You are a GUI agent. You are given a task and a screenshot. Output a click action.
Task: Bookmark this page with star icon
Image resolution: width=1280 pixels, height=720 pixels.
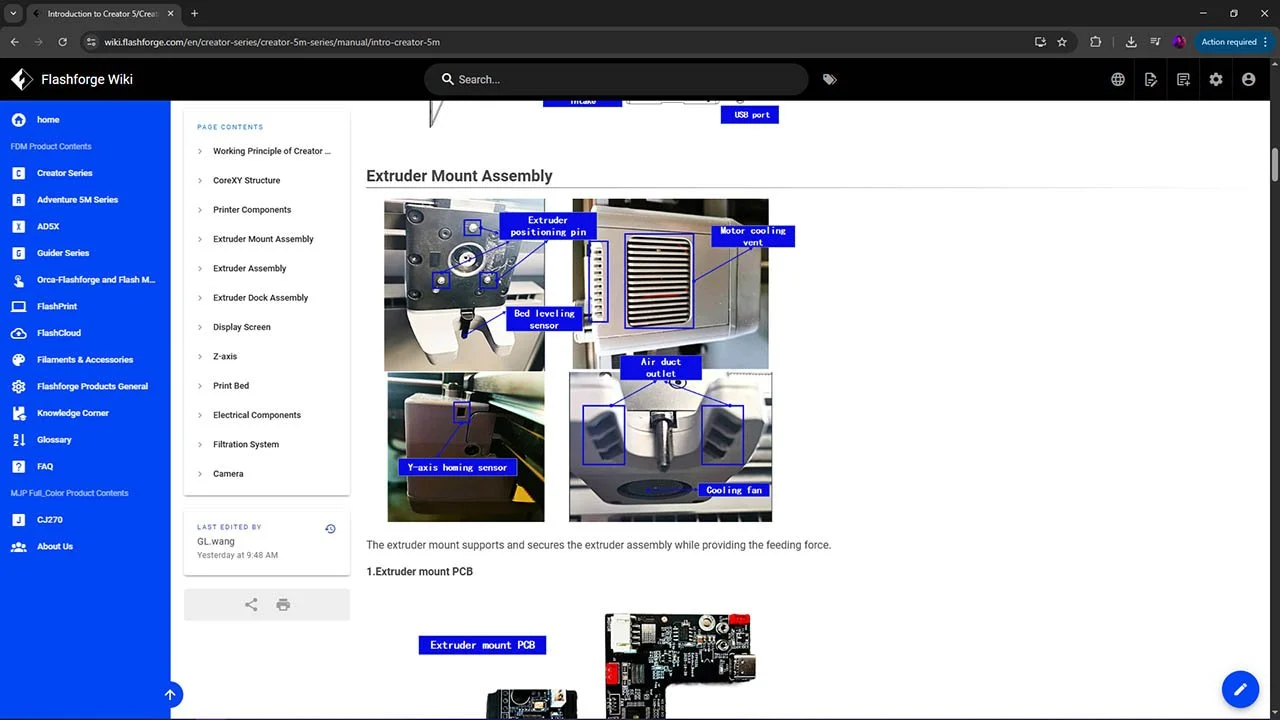point(1062,42)
